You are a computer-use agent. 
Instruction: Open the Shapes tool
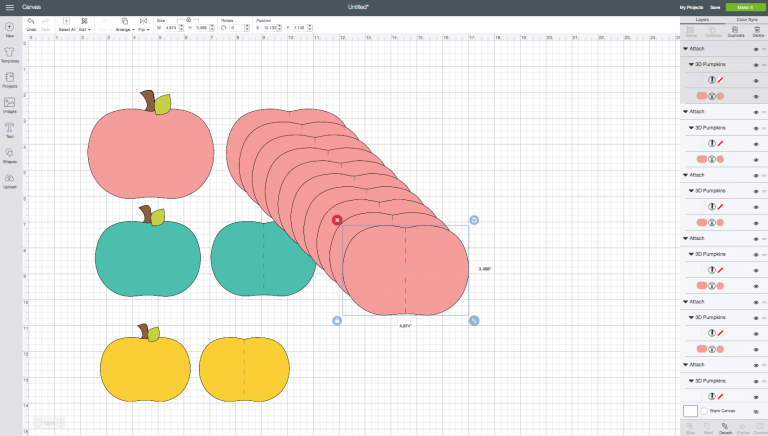point(9,155)
